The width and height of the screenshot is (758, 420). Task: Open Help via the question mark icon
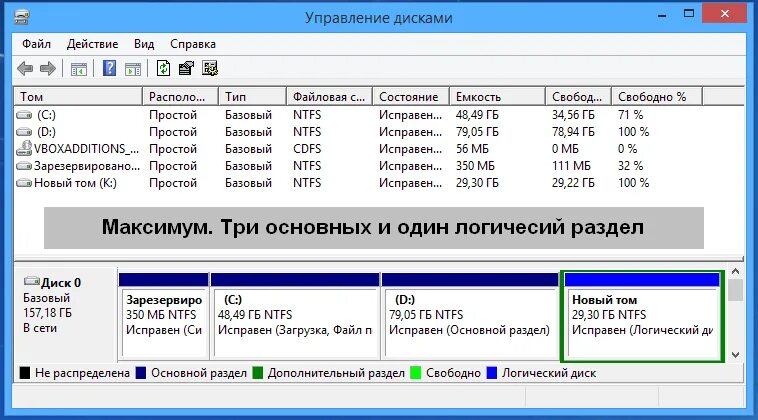pos(110,68)
